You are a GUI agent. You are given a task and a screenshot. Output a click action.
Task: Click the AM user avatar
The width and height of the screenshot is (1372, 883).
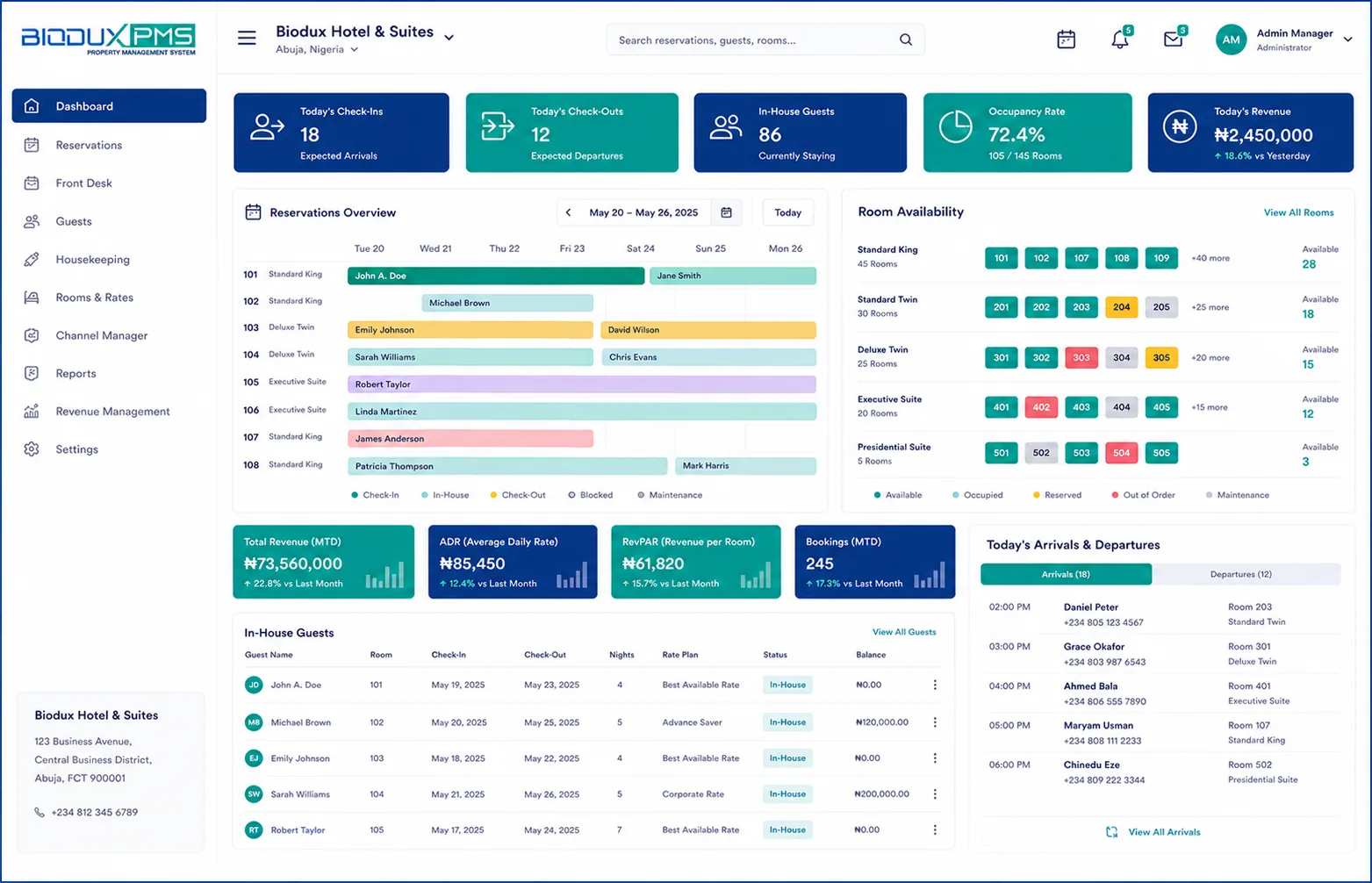pos(1231,39)
